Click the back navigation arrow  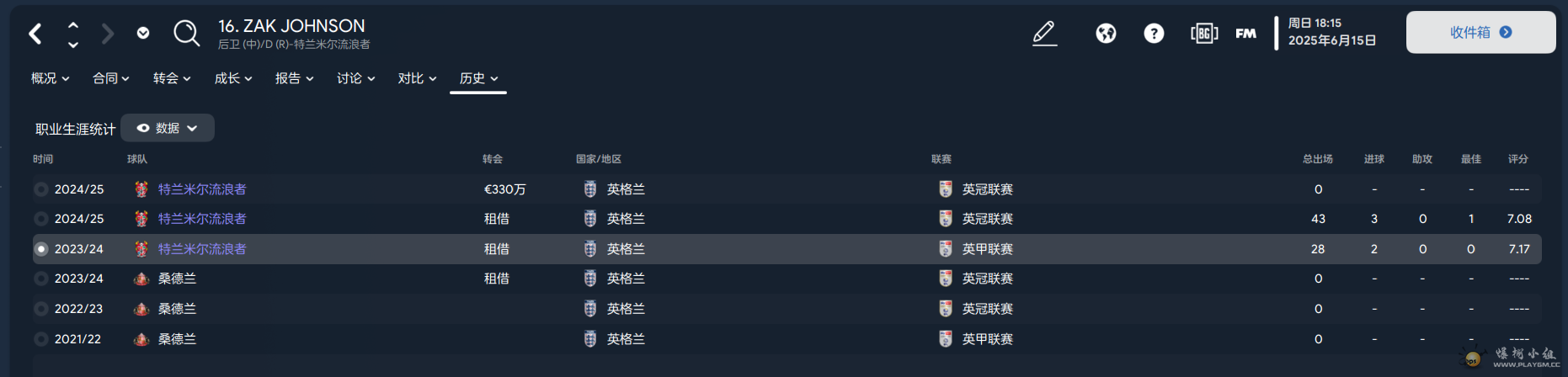click(35, 34)
